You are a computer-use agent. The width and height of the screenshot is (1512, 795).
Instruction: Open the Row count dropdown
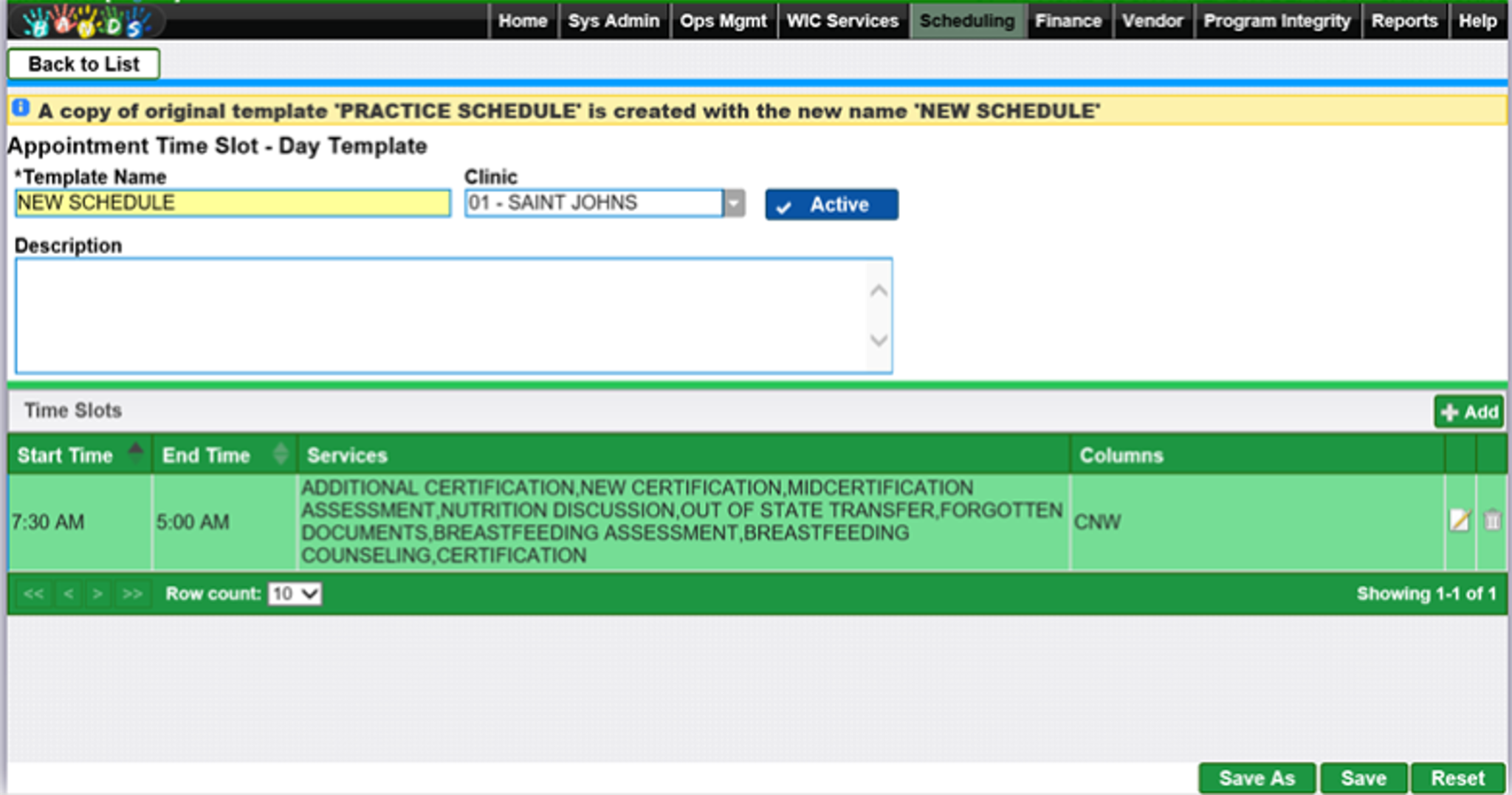[x=295, y=593]
